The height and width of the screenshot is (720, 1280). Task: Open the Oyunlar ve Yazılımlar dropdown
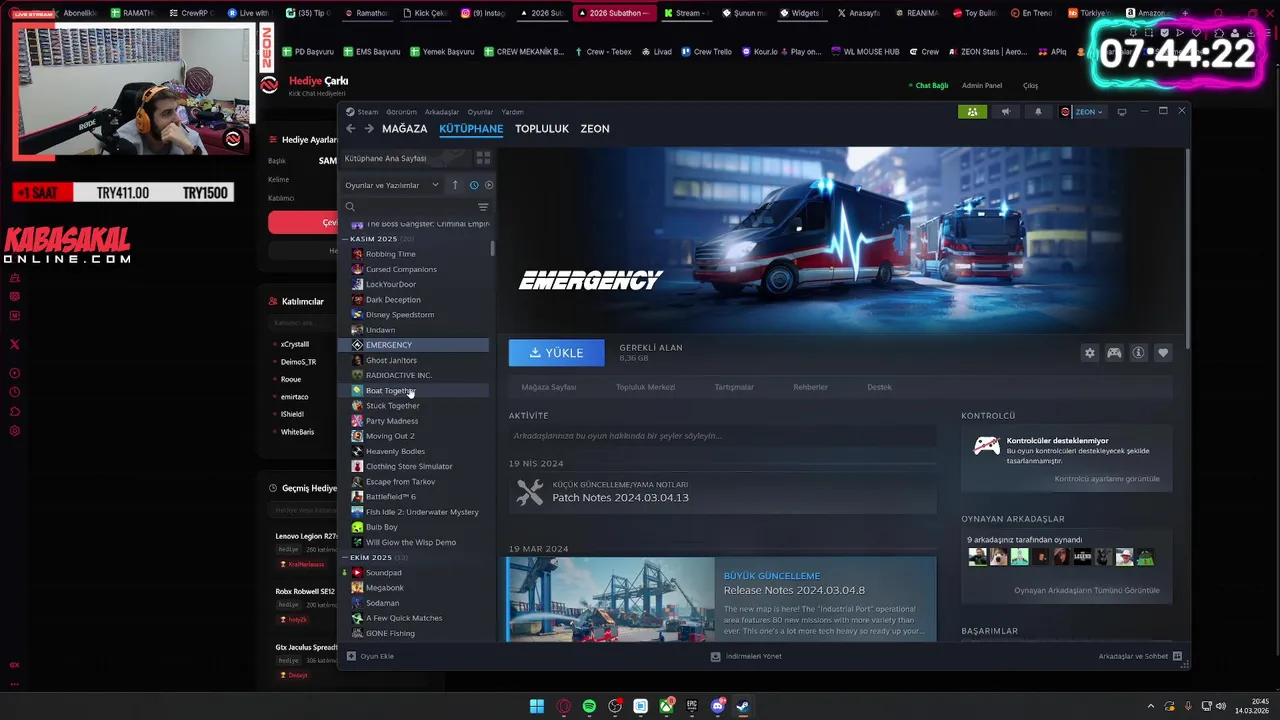[392, 185]
